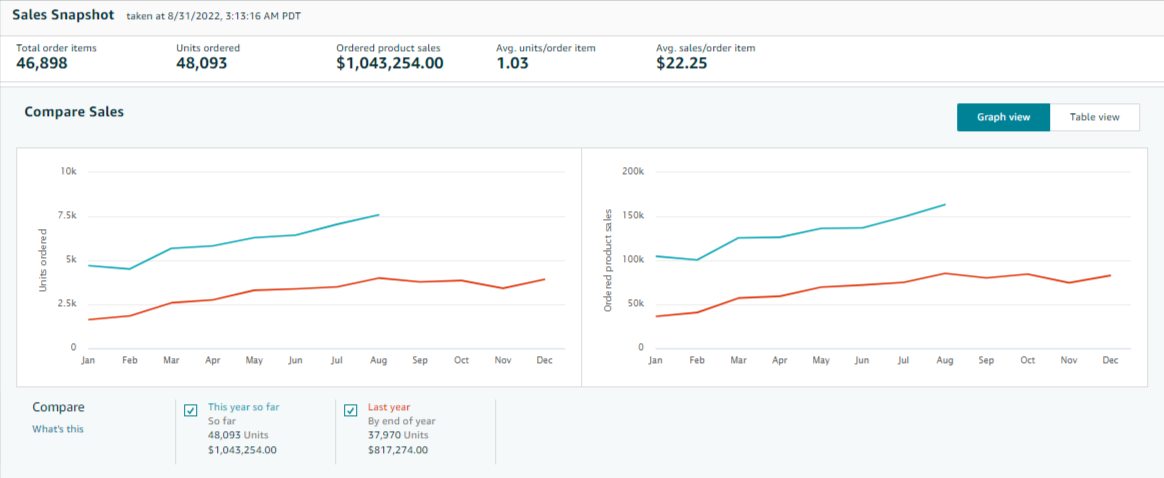The width and height of the screenshot is (1164, 478).
Task: Click the Last year label text
Action: [x=390, y=407]
